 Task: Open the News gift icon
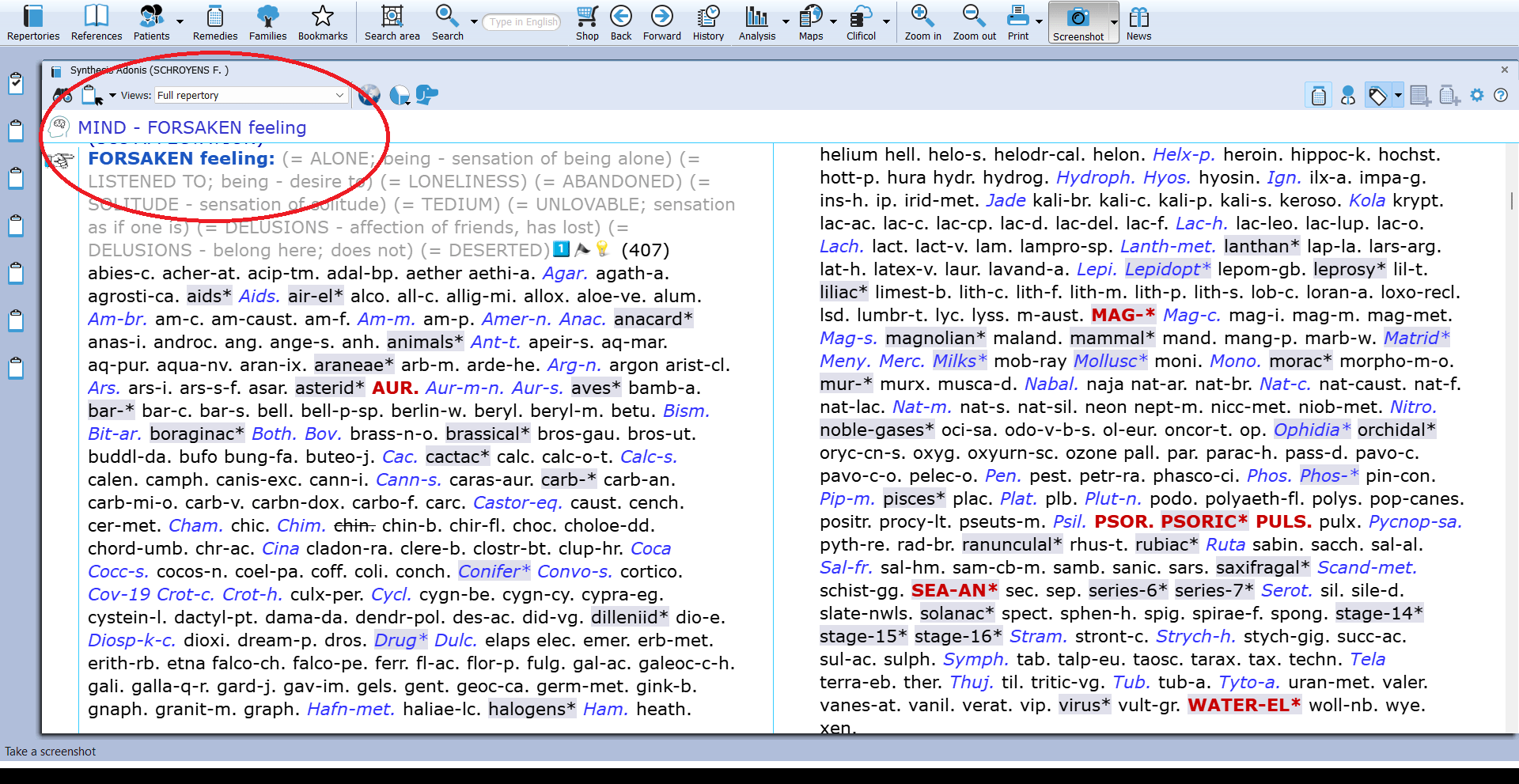(1138, 22)
